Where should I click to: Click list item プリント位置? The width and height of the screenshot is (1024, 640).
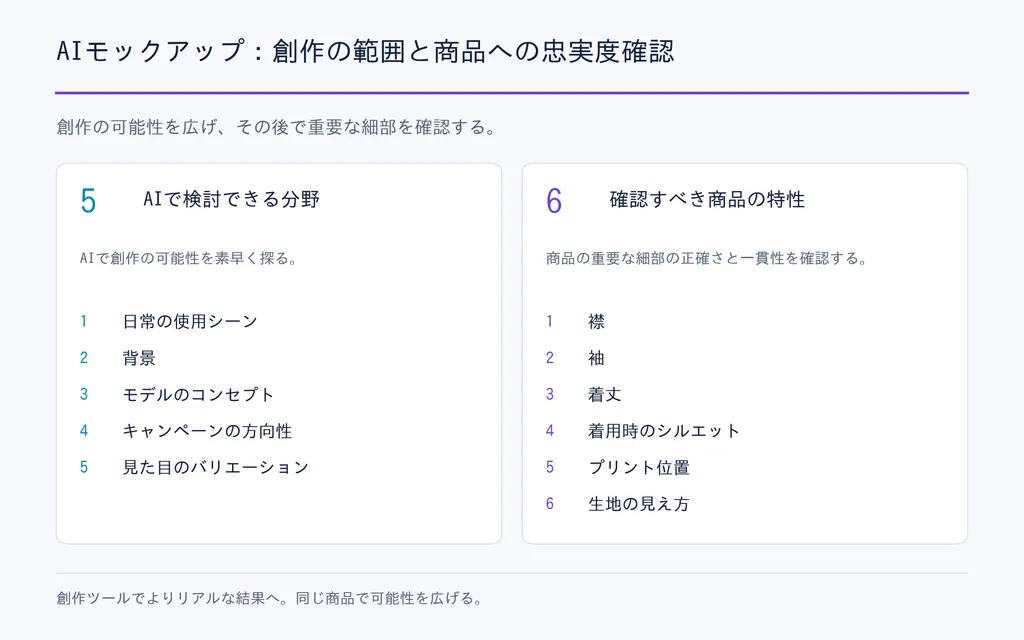[639, 468]
